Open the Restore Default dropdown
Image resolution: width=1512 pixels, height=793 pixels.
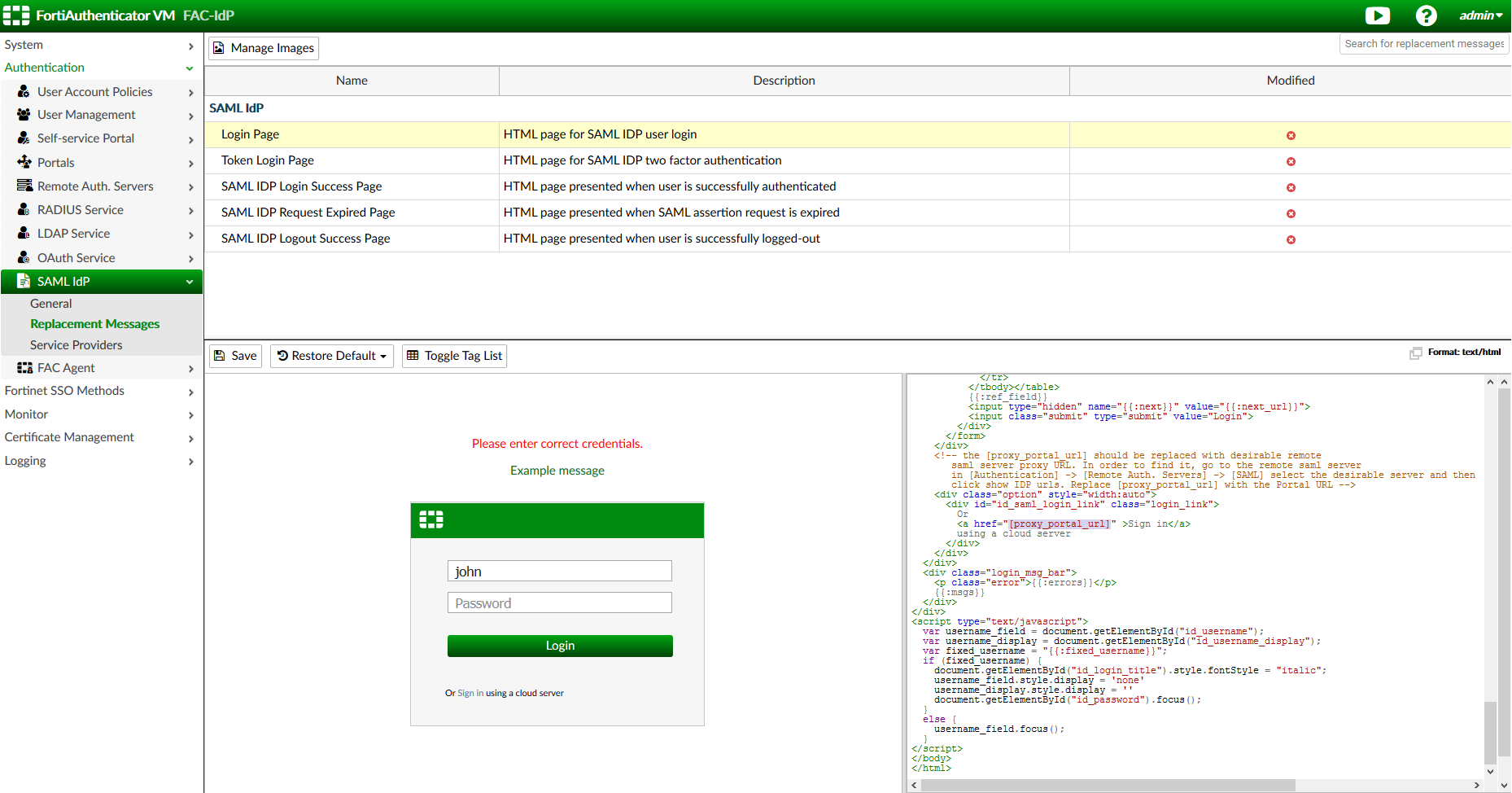332,356
